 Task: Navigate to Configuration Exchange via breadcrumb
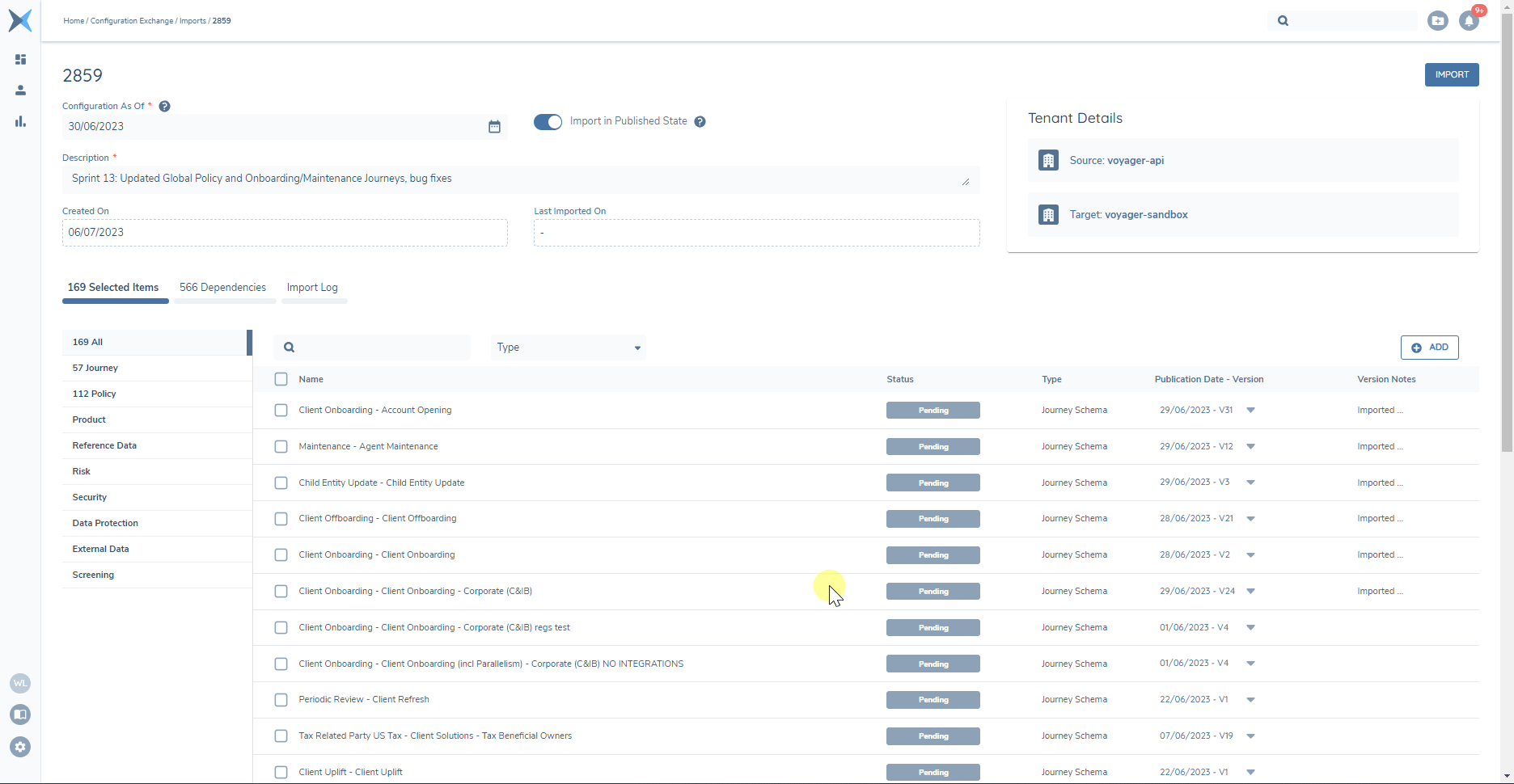tap(131, 21)
